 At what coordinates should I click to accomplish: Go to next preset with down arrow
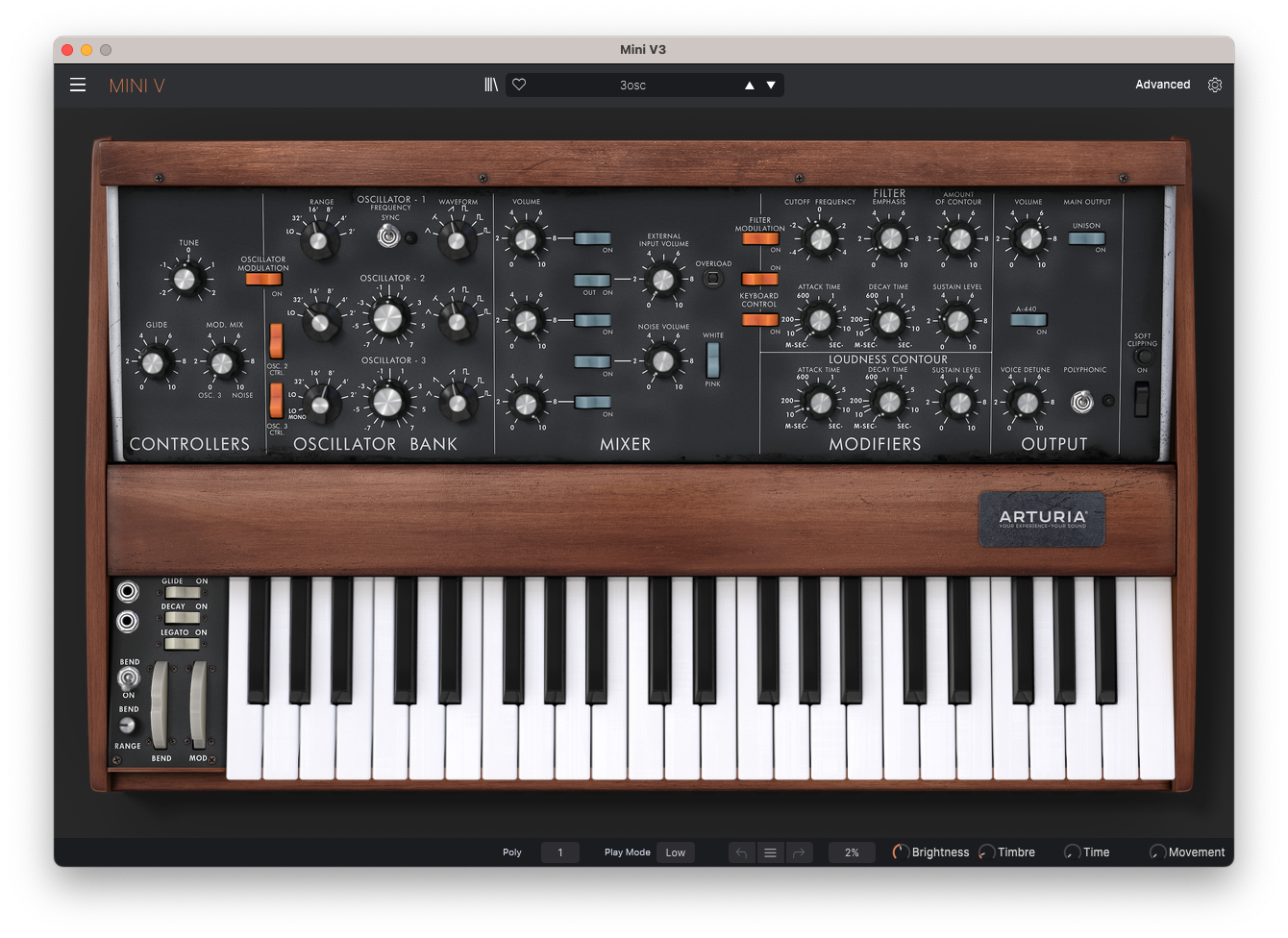click(x=771, y=86)
